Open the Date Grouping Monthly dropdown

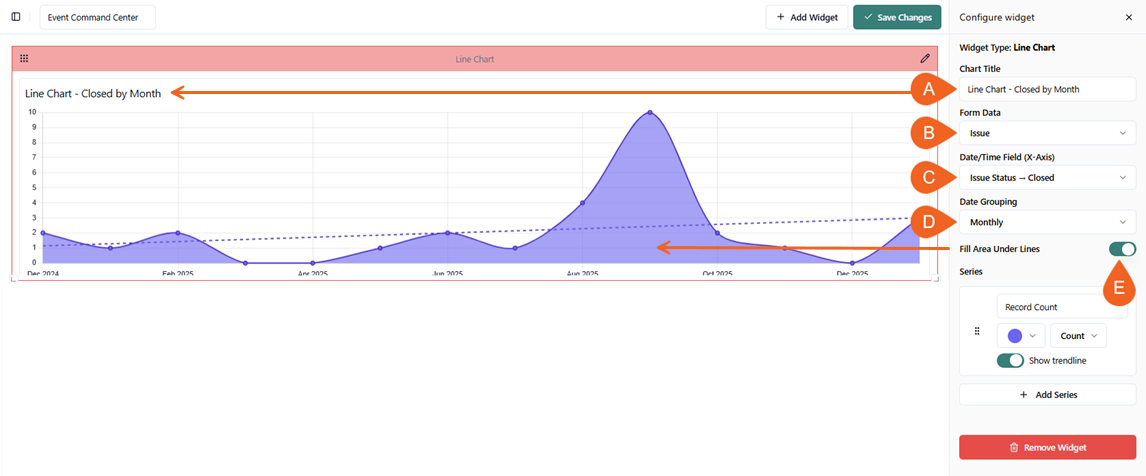(1047, 222)
